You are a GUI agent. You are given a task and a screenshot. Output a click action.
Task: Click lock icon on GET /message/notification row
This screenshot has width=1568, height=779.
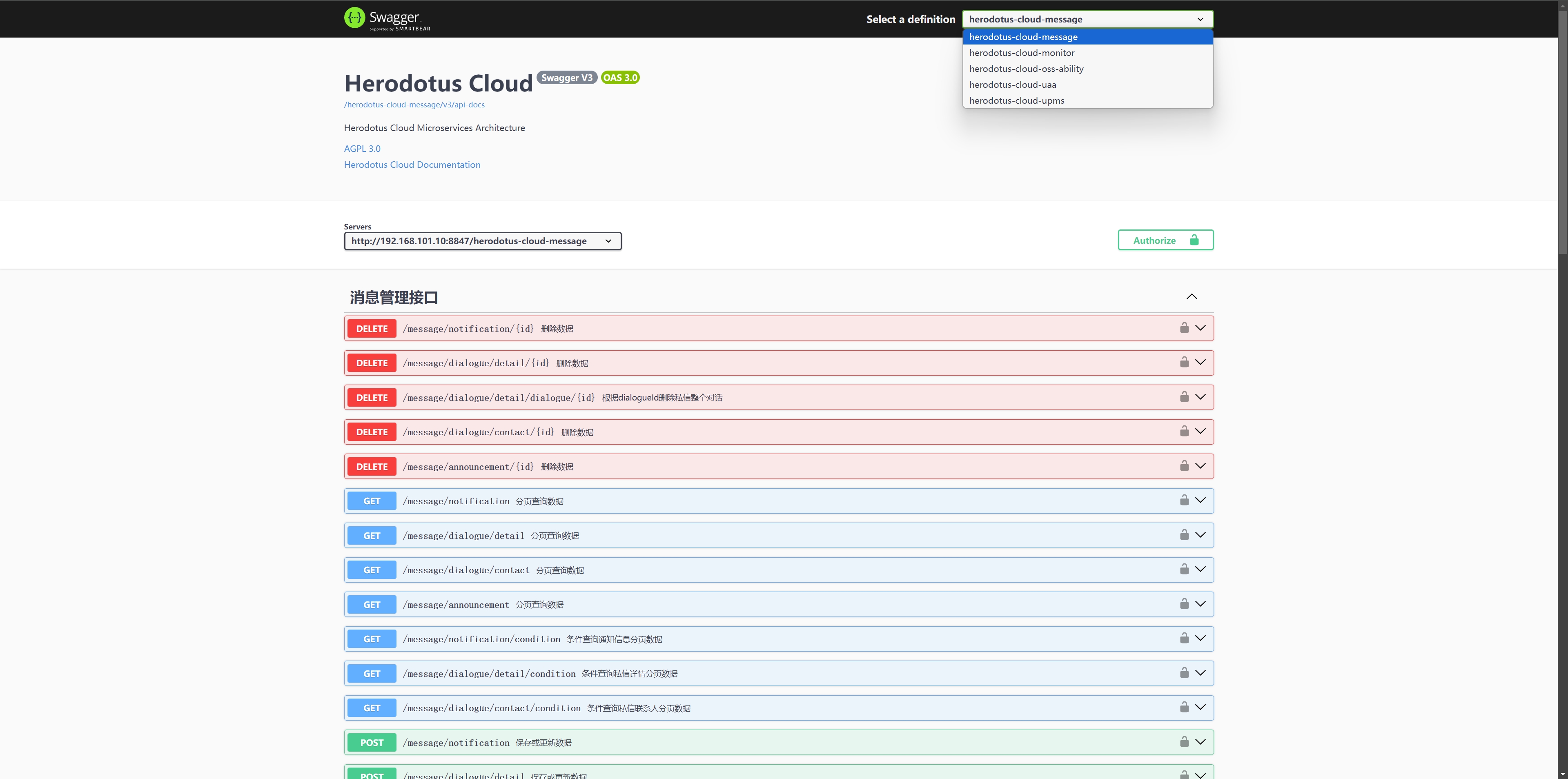tap(1184, 500)
